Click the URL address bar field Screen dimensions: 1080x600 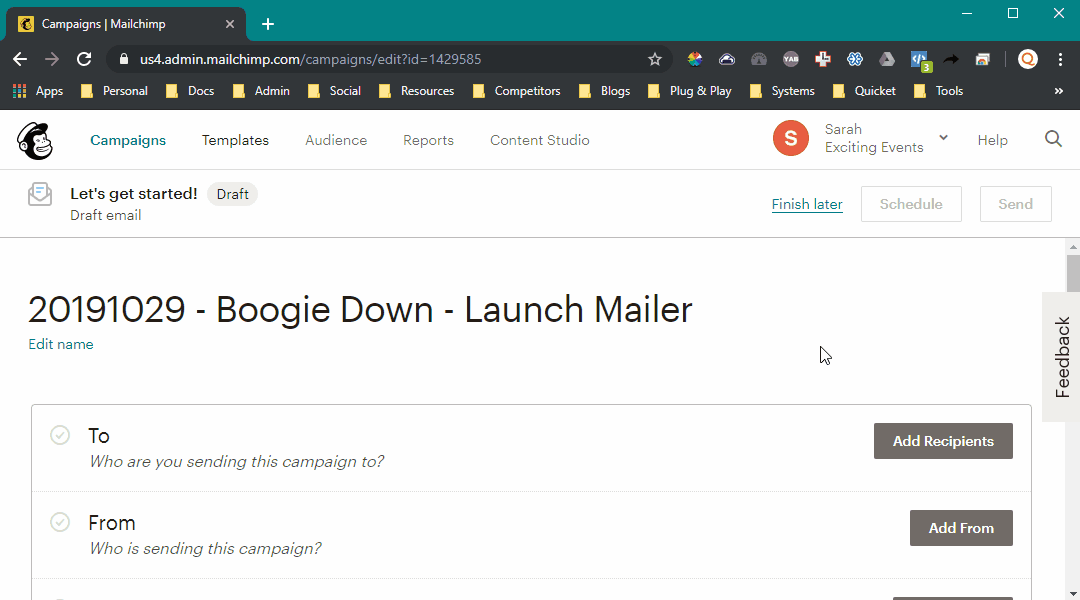point(389,59)
